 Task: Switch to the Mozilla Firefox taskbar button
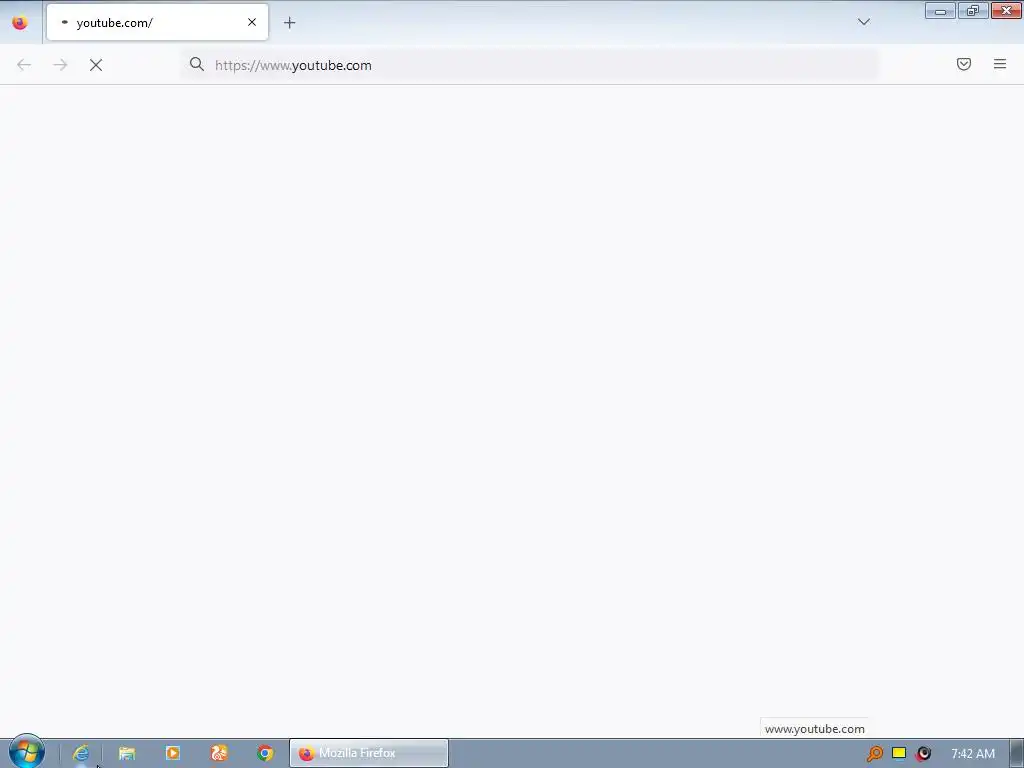[369, 753]
